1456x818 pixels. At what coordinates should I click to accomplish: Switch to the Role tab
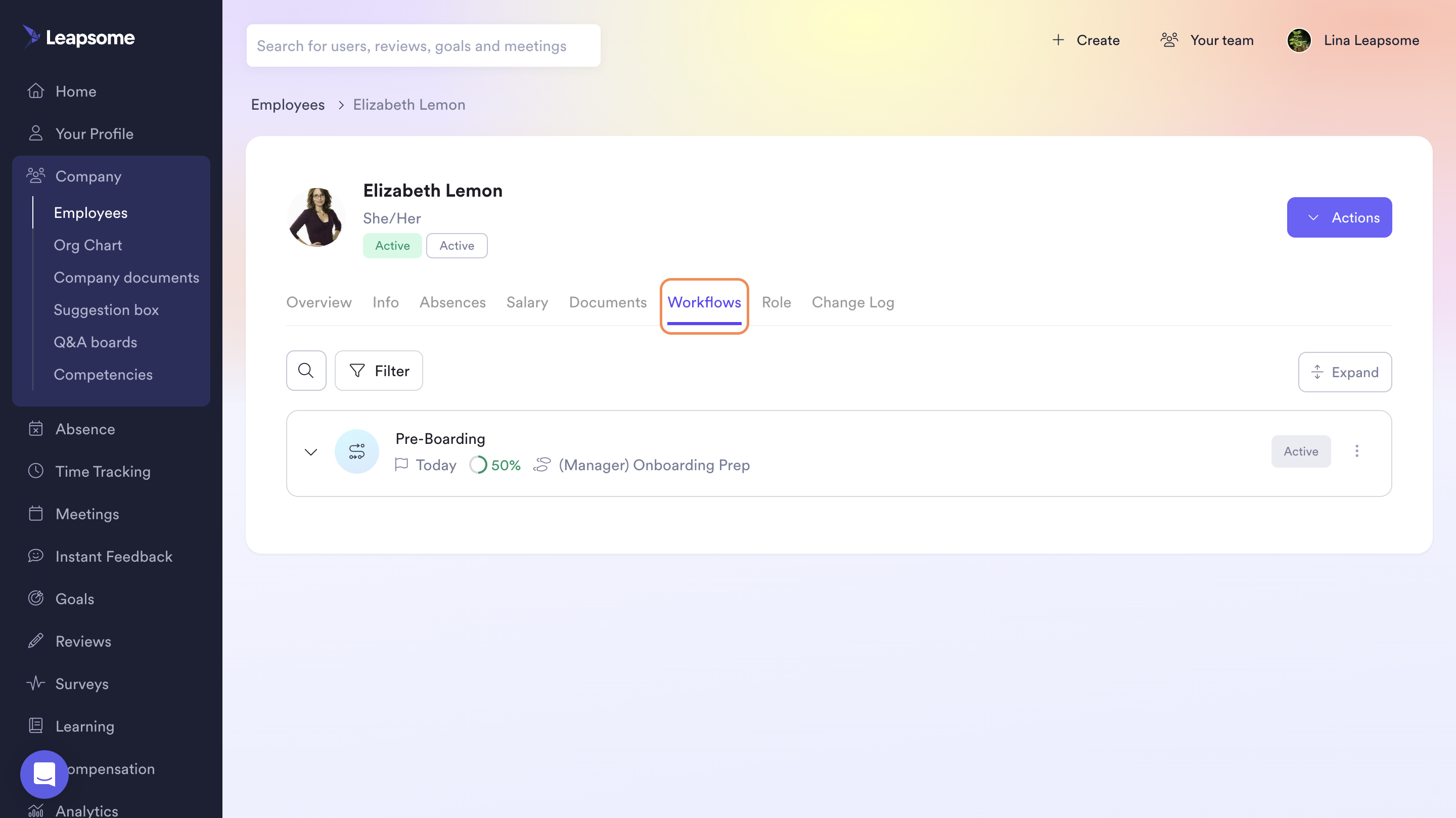click(x=776, y=302)
